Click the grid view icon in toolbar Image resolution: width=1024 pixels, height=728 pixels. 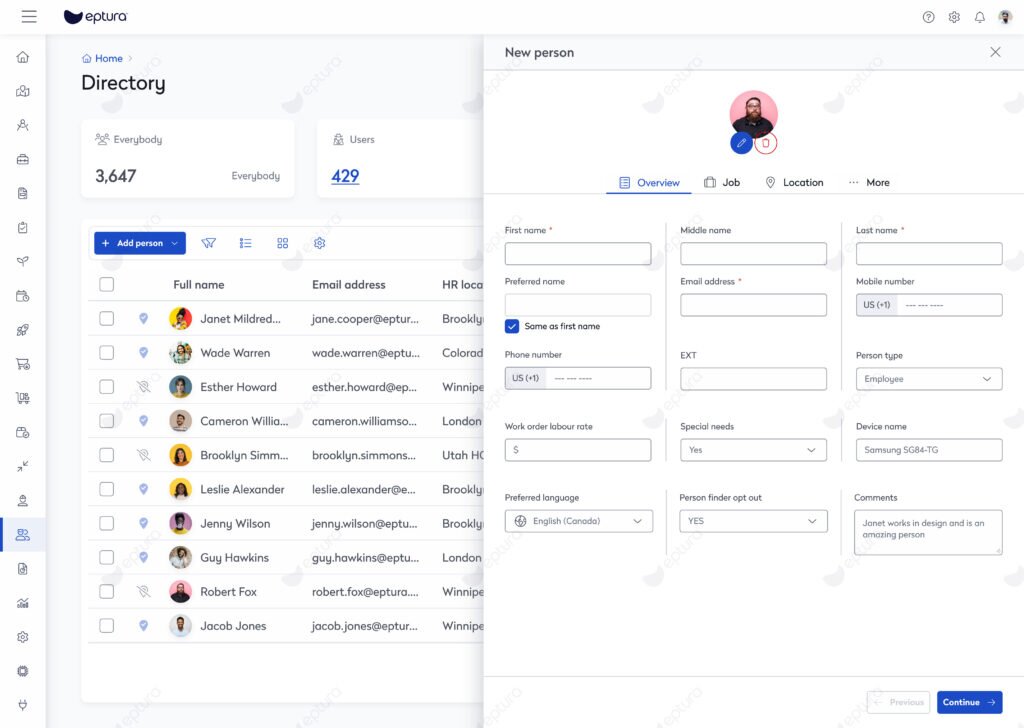283,243
